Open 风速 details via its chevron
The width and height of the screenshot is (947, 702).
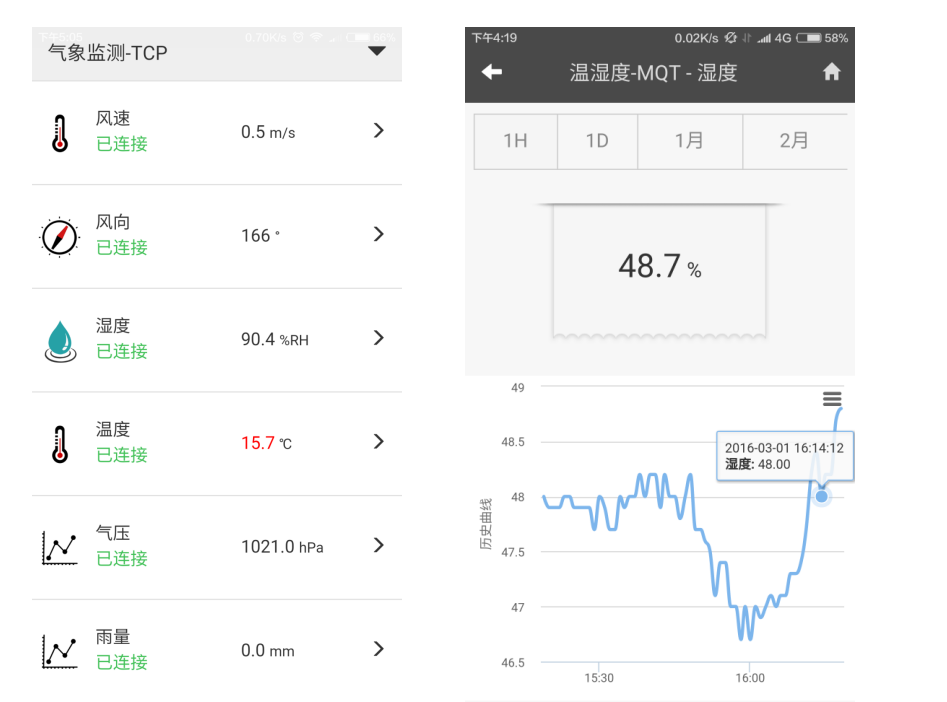[x=378, y=131]
